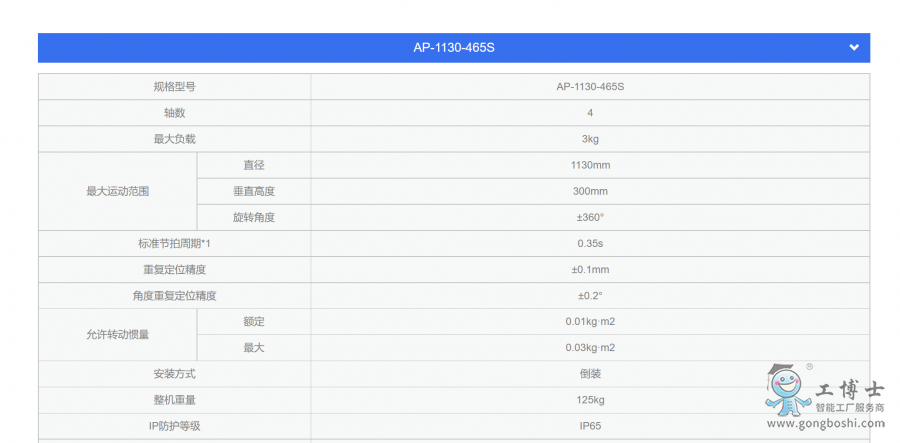Click the 工博士 watermark brand text
The height and width of the screenshot is (443, 900).
(850, 390)
